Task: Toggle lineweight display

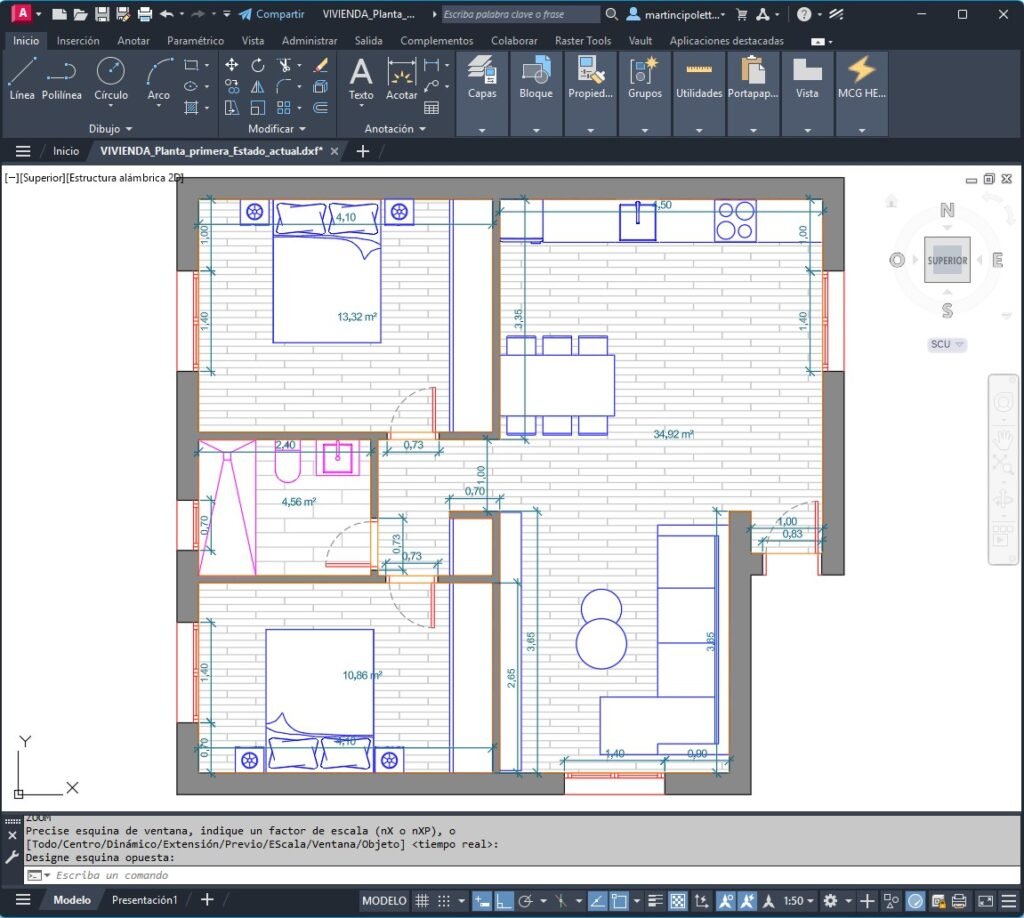Action: point(656,901)
